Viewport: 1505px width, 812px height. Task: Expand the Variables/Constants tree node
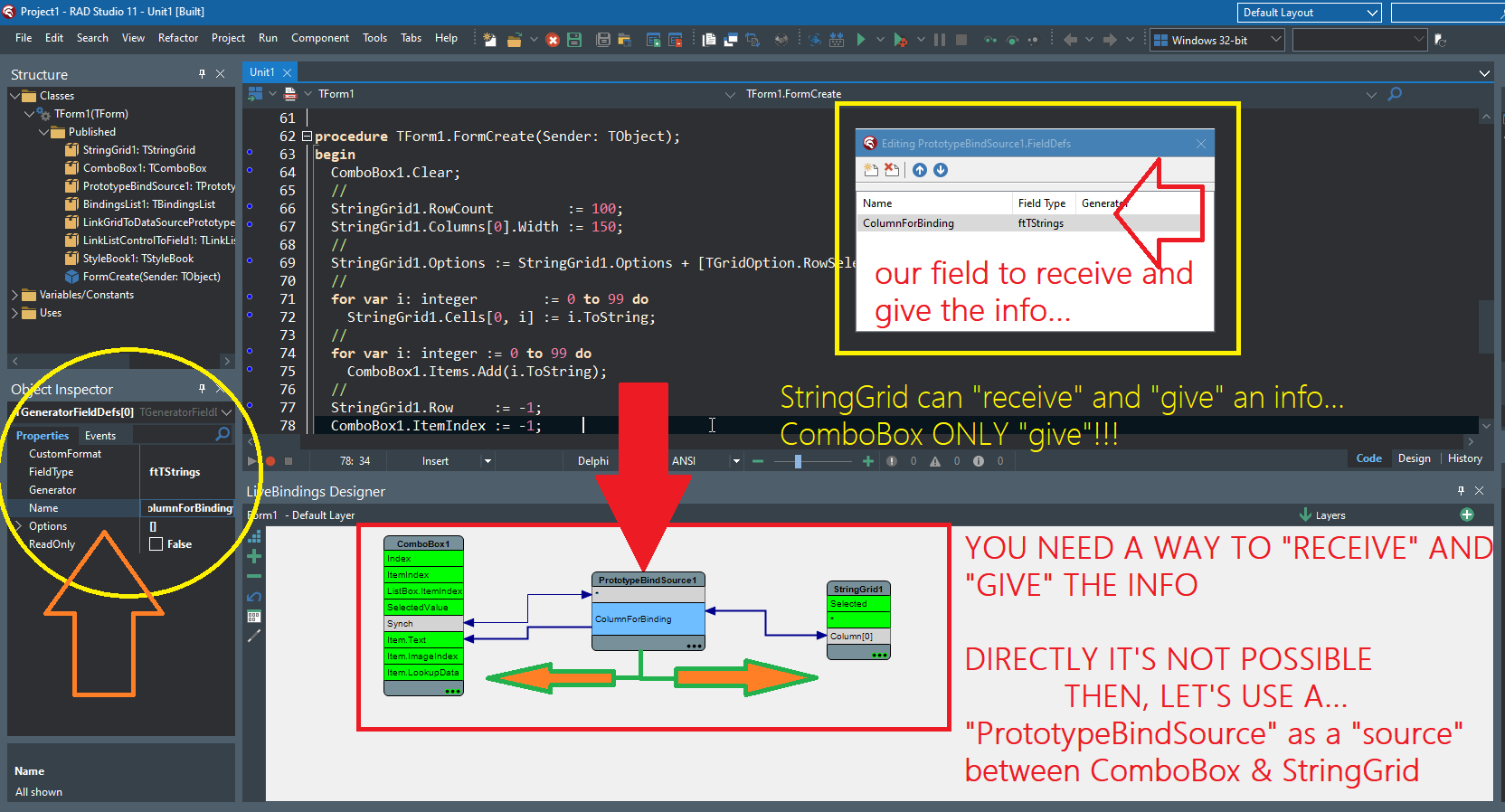click(14, 295)
